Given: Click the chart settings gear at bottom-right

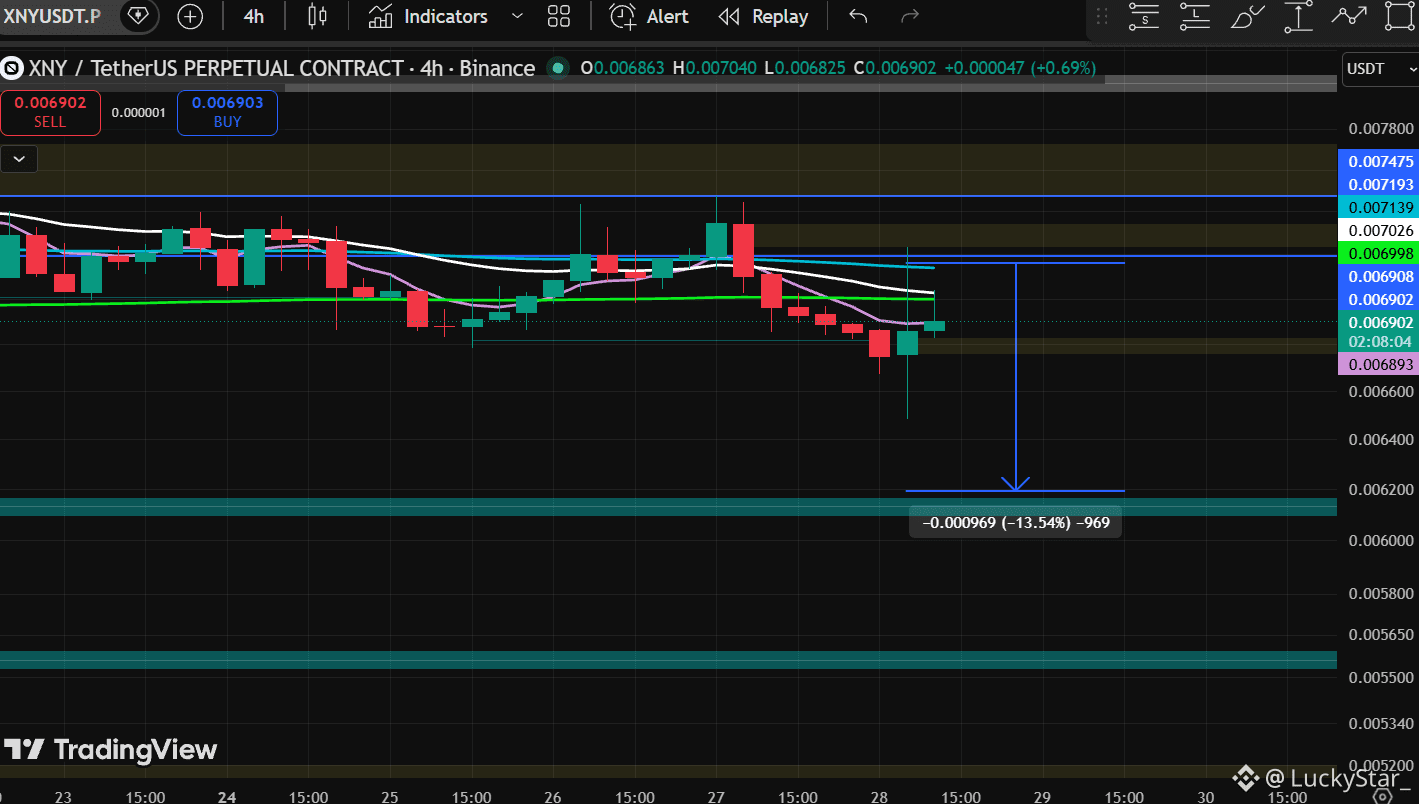Looking at the screenshot, I should click(x=1381, y=796).
